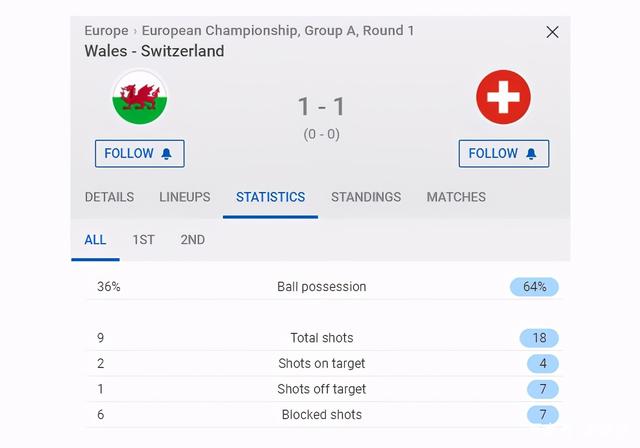
Task: Open the Standings tab
Action: click(366, 197)
